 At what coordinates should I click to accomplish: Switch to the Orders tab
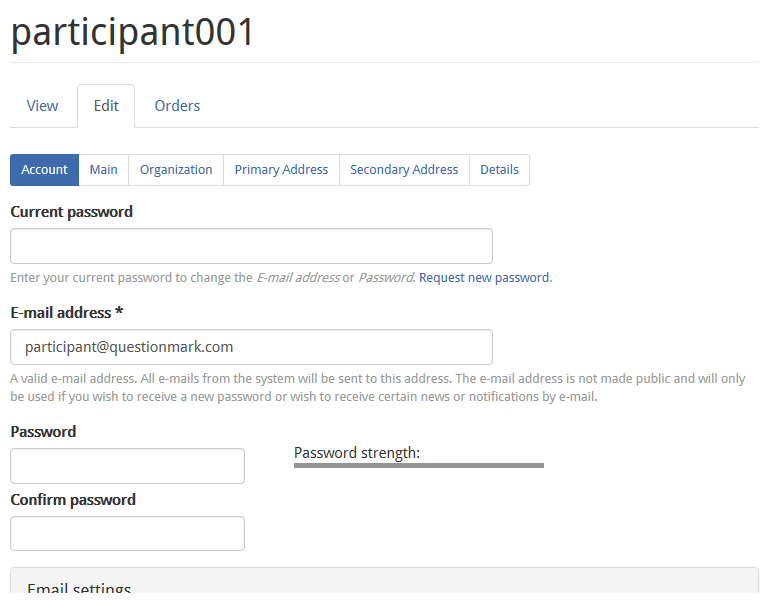177,106
